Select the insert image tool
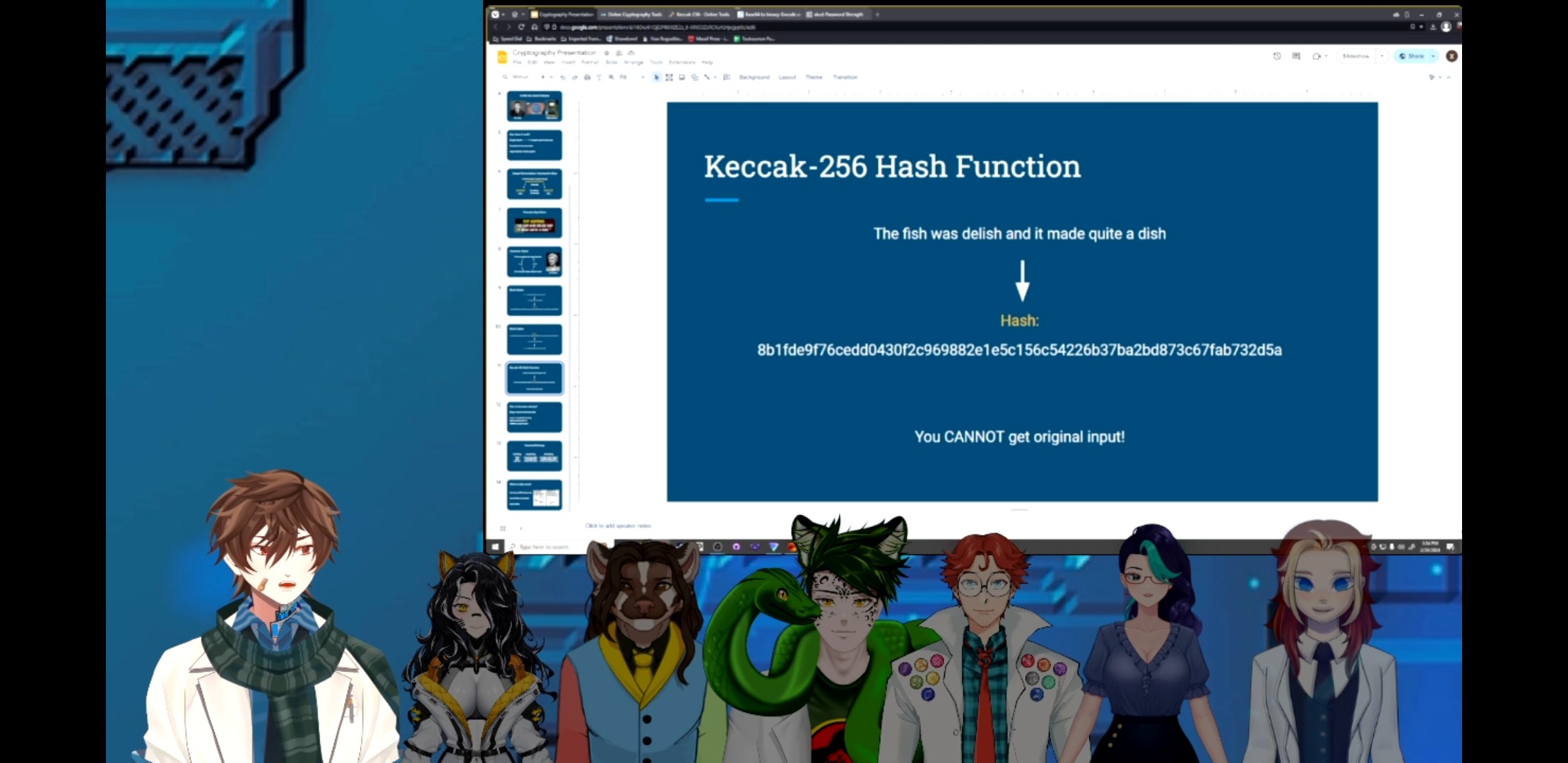The image size is (1568, 763). [x=682, y=78]
